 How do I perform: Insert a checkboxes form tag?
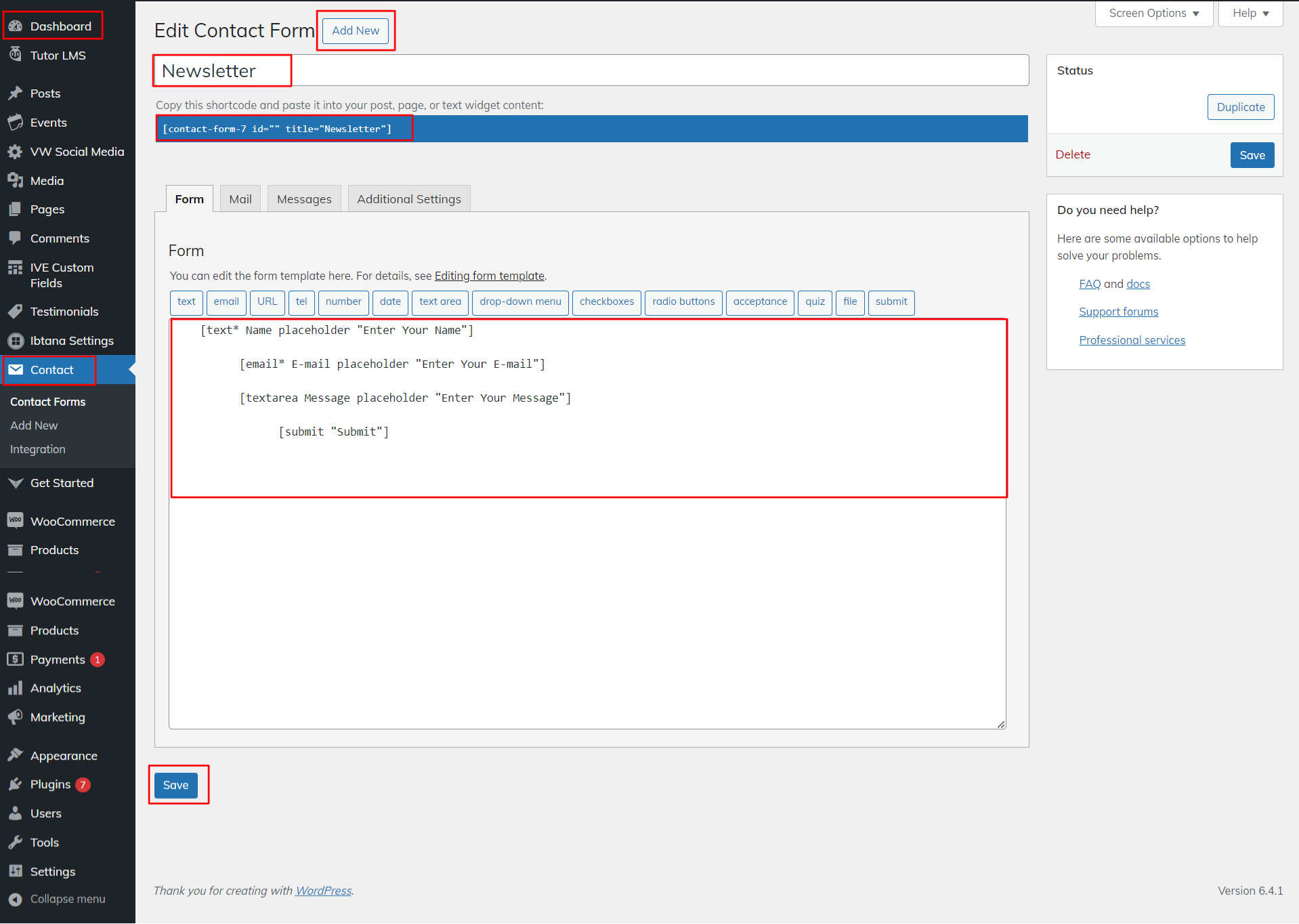[606, 302]
